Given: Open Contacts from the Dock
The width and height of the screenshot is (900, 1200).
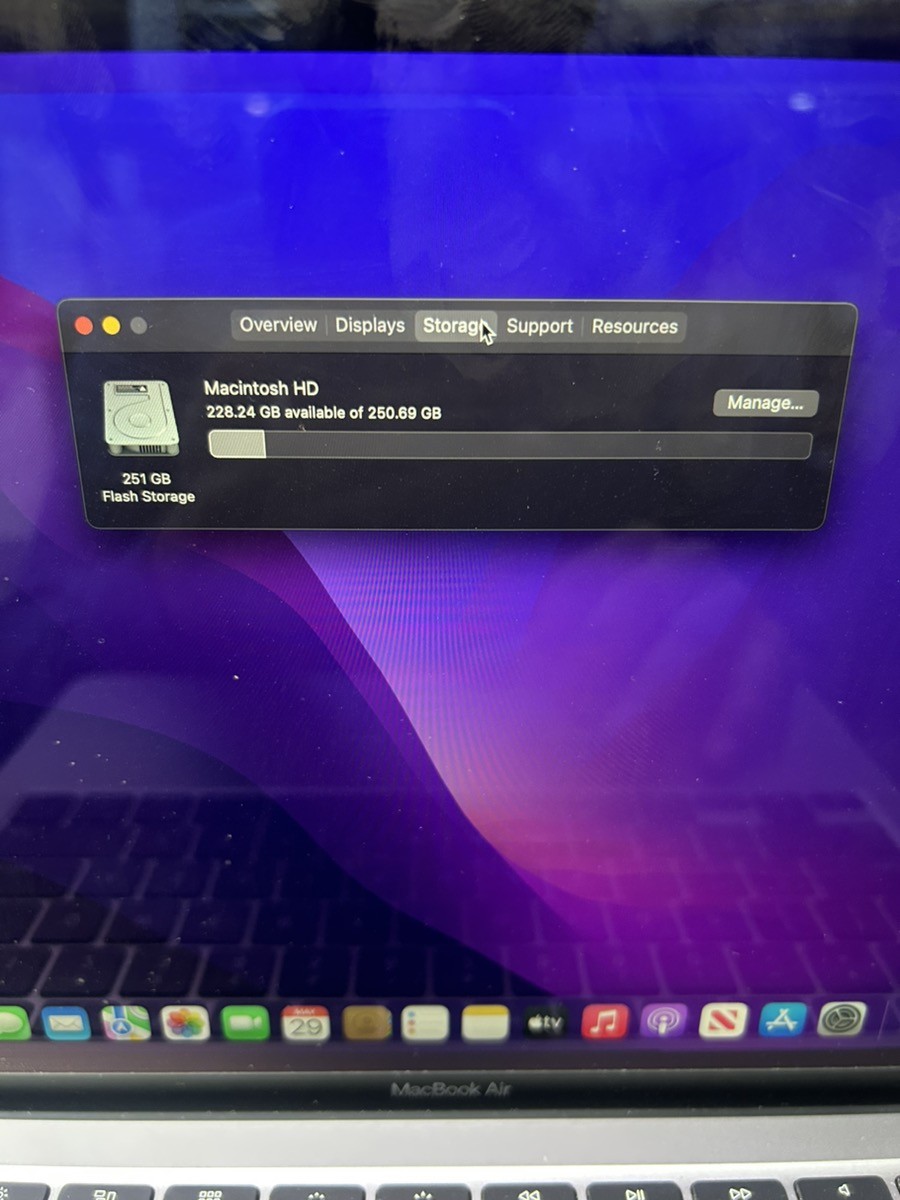Looking at the screenshot, I should pos(366,1023).
